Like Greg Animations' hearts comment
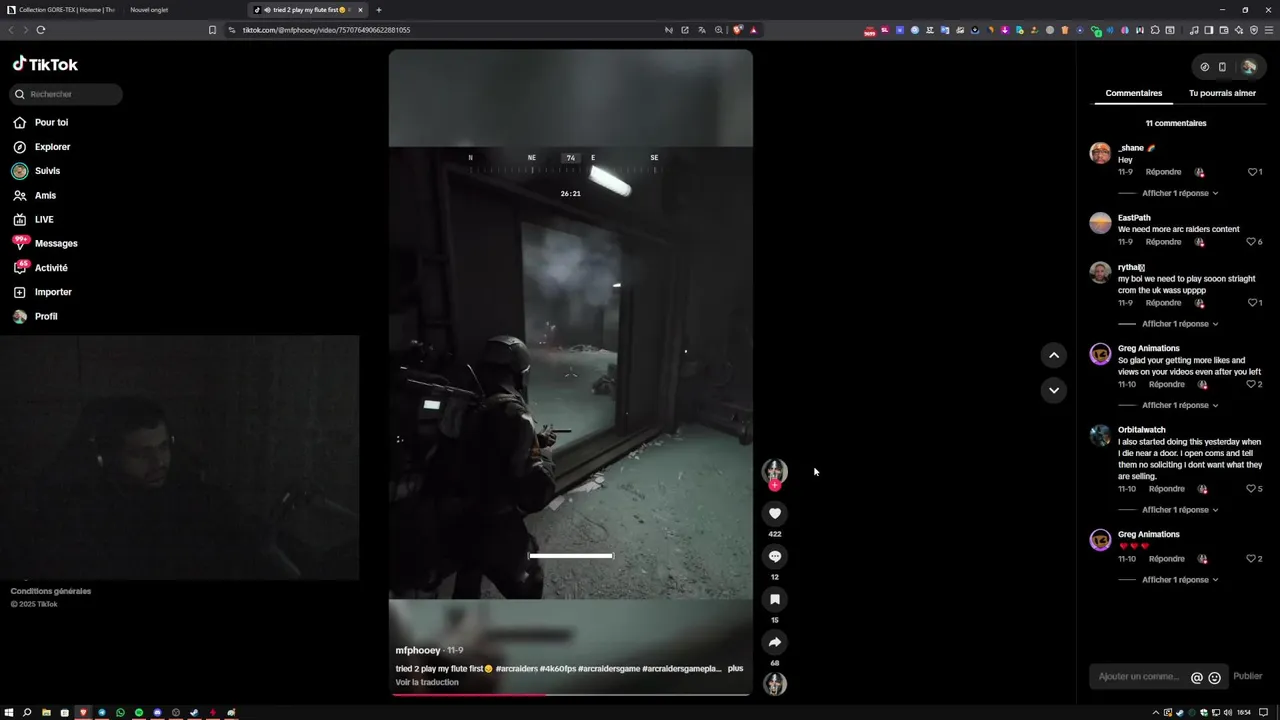Image resolution: width=1280 pixels, height=720 pixels. pyautogui.click(x=1252, y=559)
